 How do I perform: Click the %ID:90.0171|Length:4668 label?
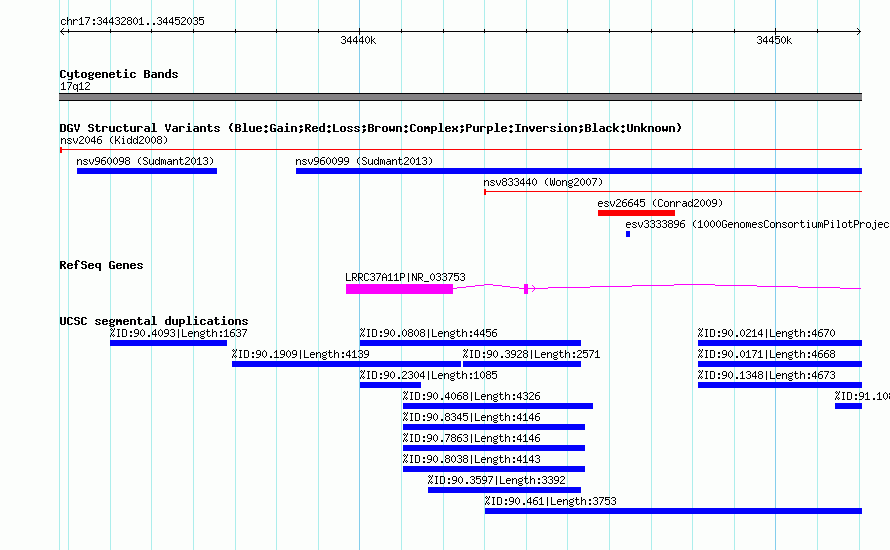click(x=766, y=354)
